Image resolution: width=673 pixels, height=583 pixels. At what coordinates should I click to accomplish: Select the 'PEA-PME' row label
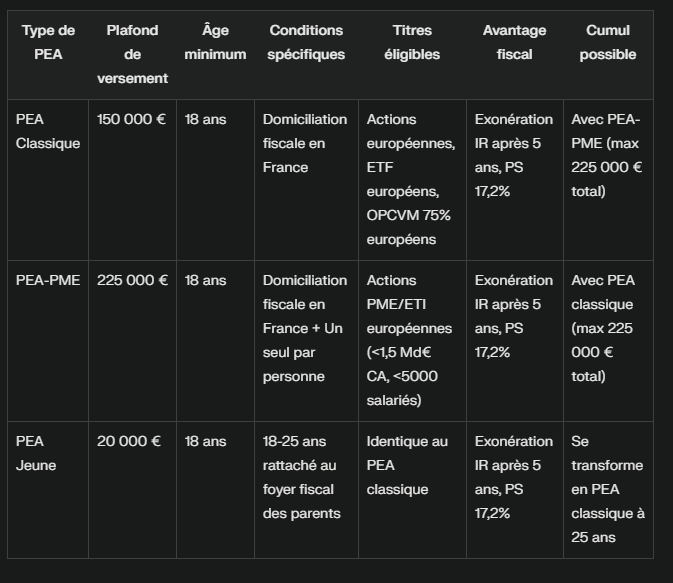coord(48,341)
